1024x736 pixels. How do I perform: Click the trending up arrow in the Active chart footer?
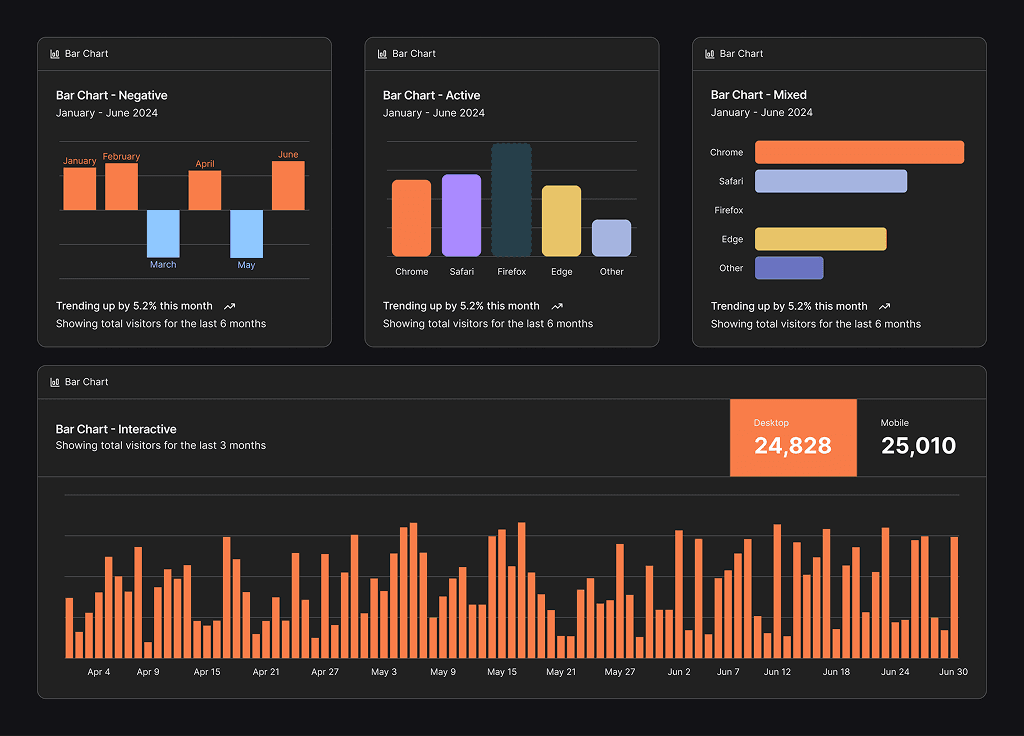click(556, 306)
